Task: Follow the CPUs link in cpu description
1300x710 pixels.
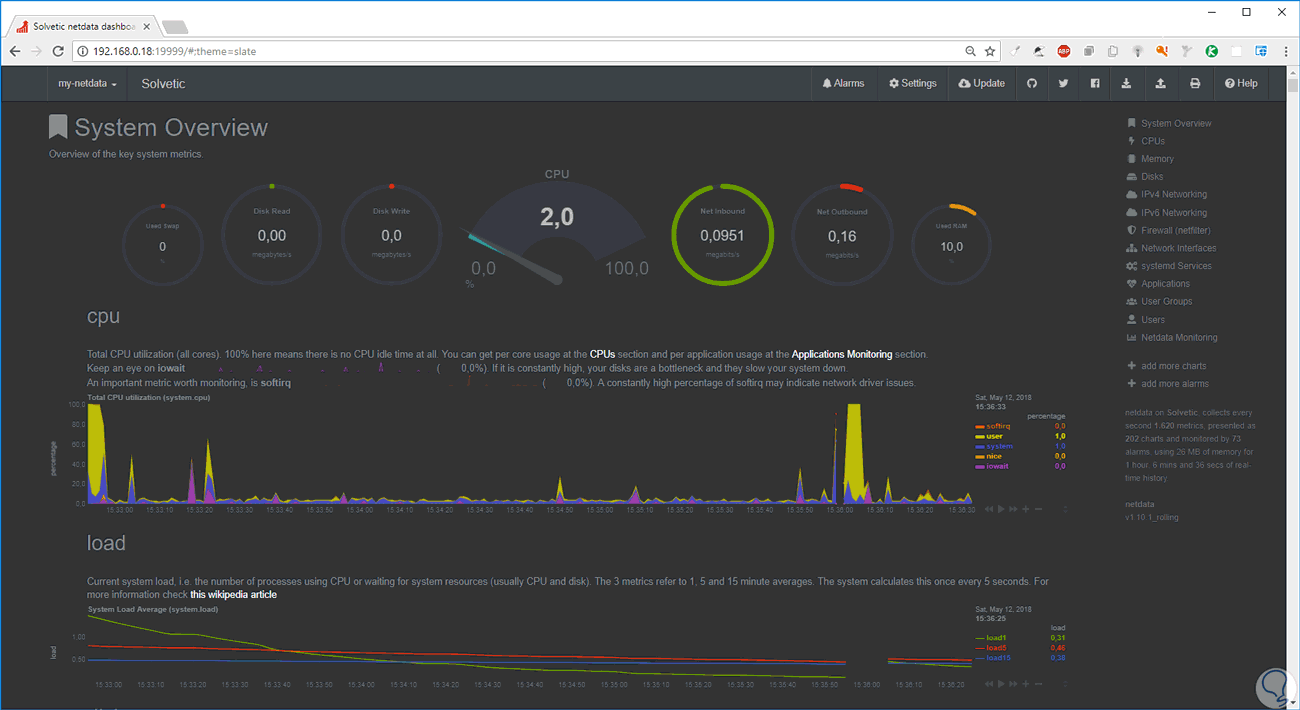Action: [602, 354]
